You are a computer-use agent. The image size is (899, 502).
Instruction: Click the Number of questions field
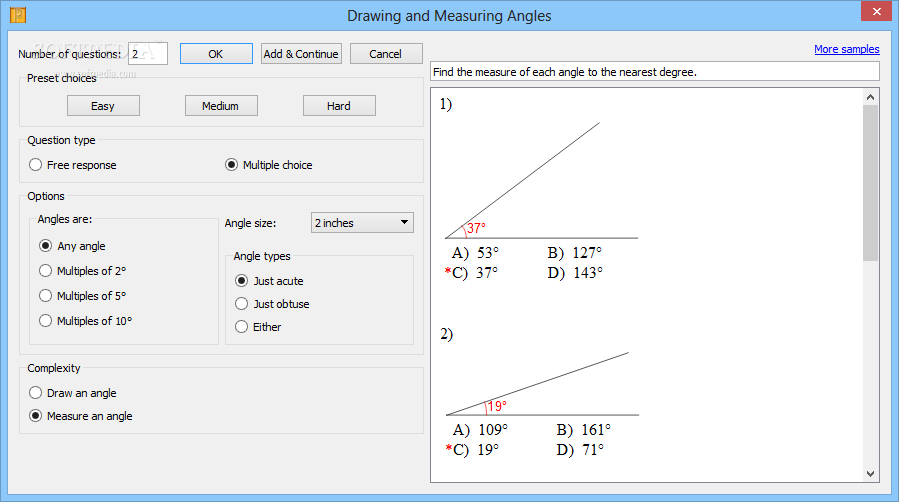[x=148, y=54]
